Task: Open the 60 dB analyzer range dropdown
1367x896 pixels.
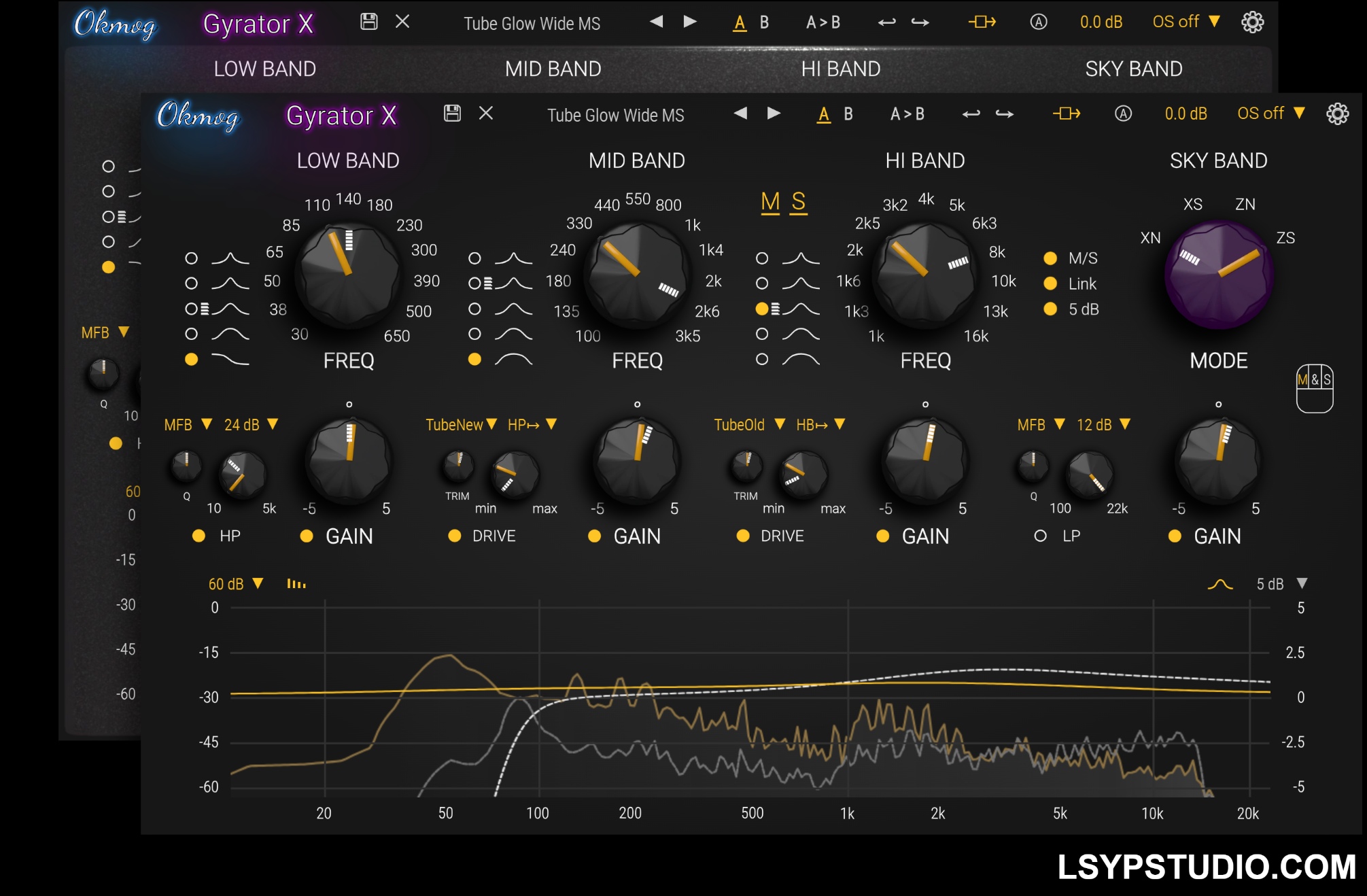Action: [x=236, y=584]
